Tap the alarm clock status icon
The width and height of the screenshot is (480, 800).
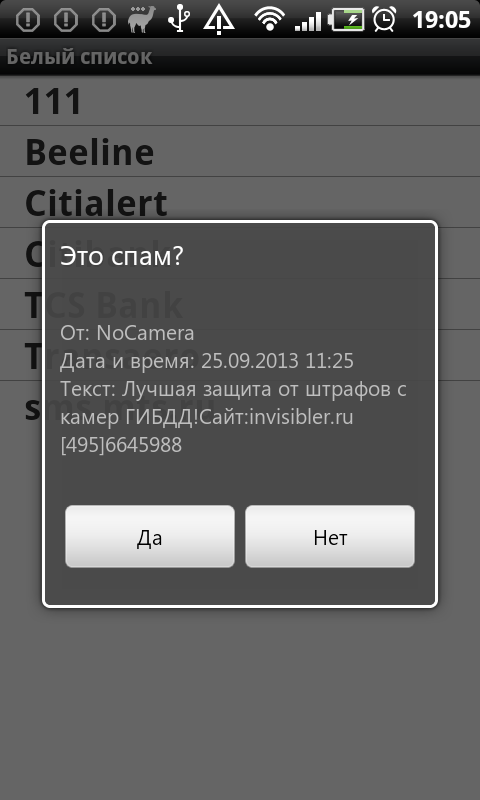pyautogui.click(x=385, y=19)
